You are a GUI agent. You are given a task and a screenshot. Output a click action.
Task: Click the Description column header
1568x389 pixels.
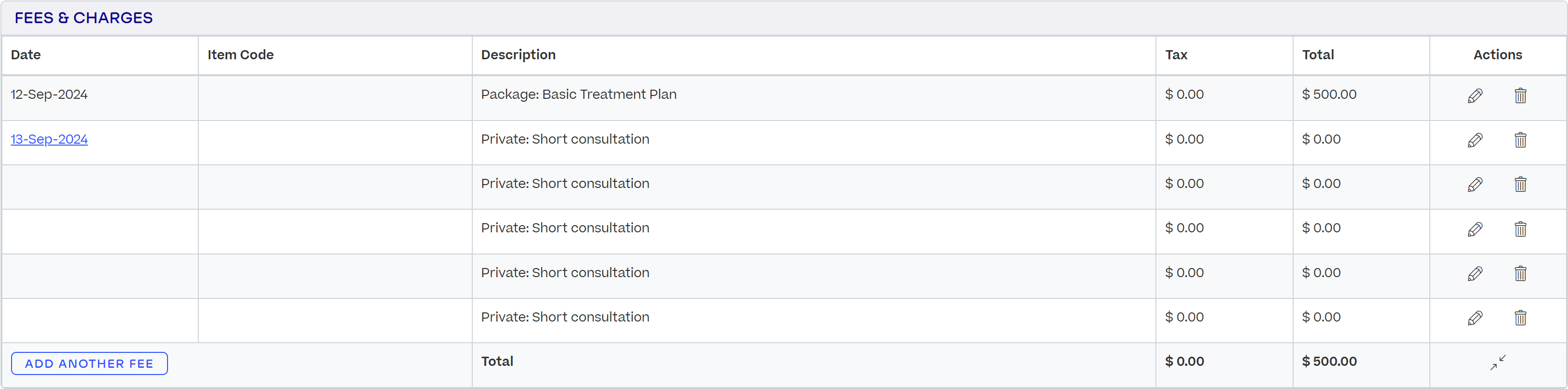(x=518, y=55)
